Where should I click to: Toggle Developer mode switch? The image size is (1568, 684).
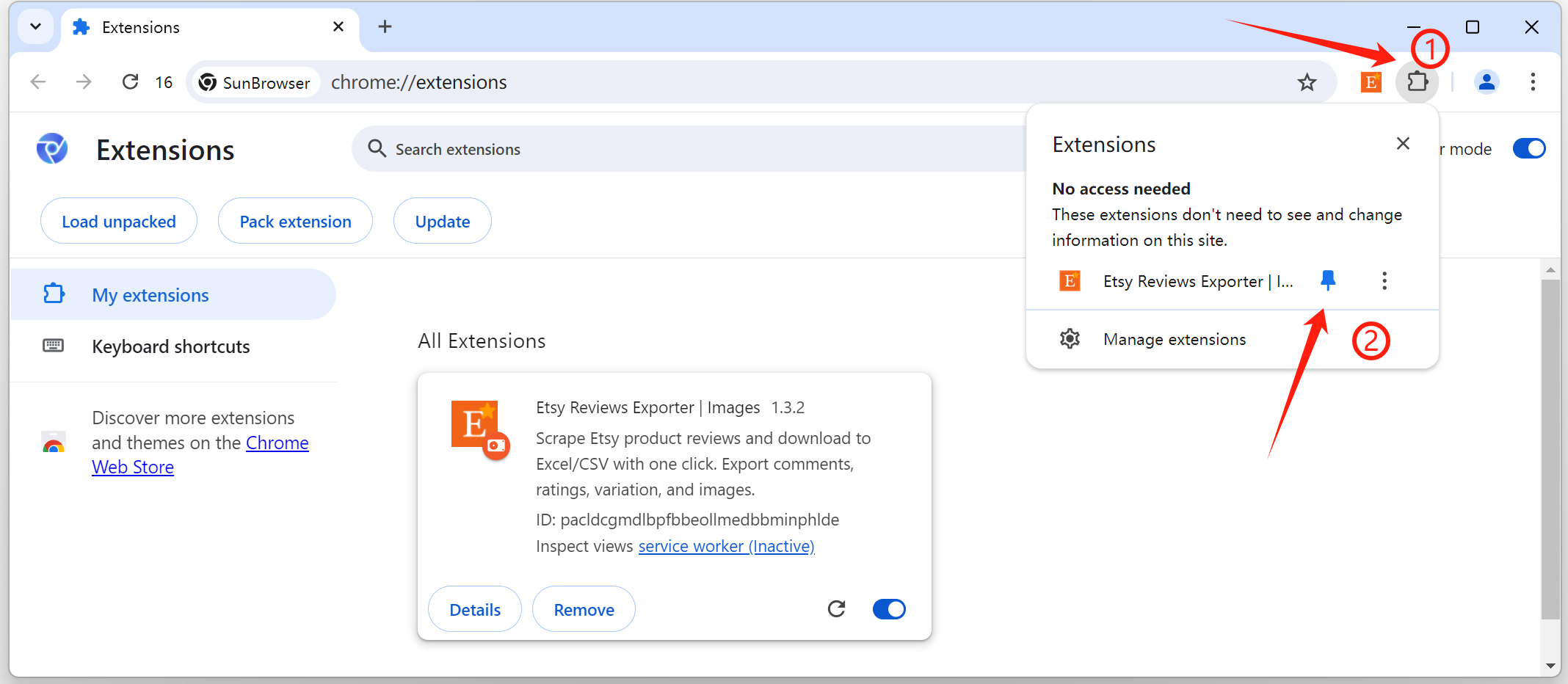pos(1529,148)
